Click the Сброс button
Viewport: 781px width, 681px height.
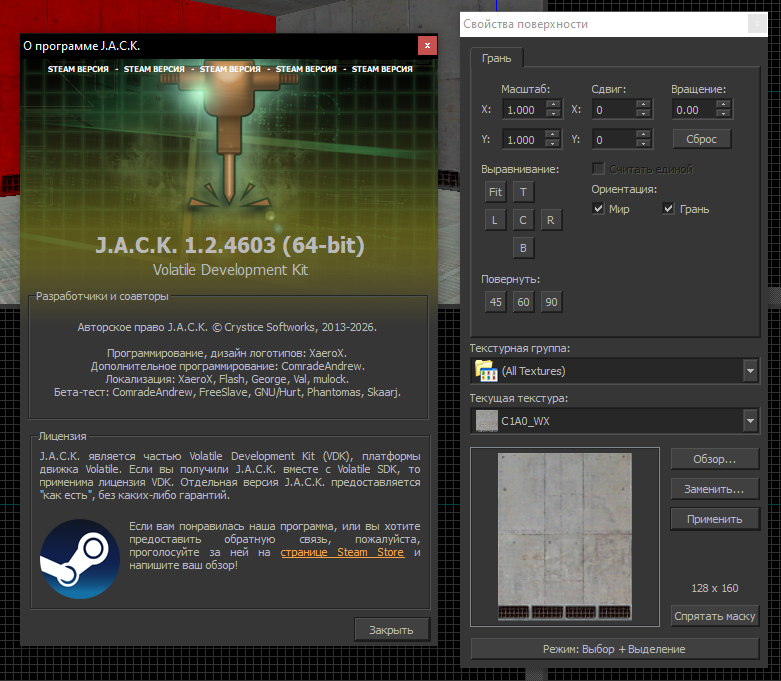click(x=701, y=139)
